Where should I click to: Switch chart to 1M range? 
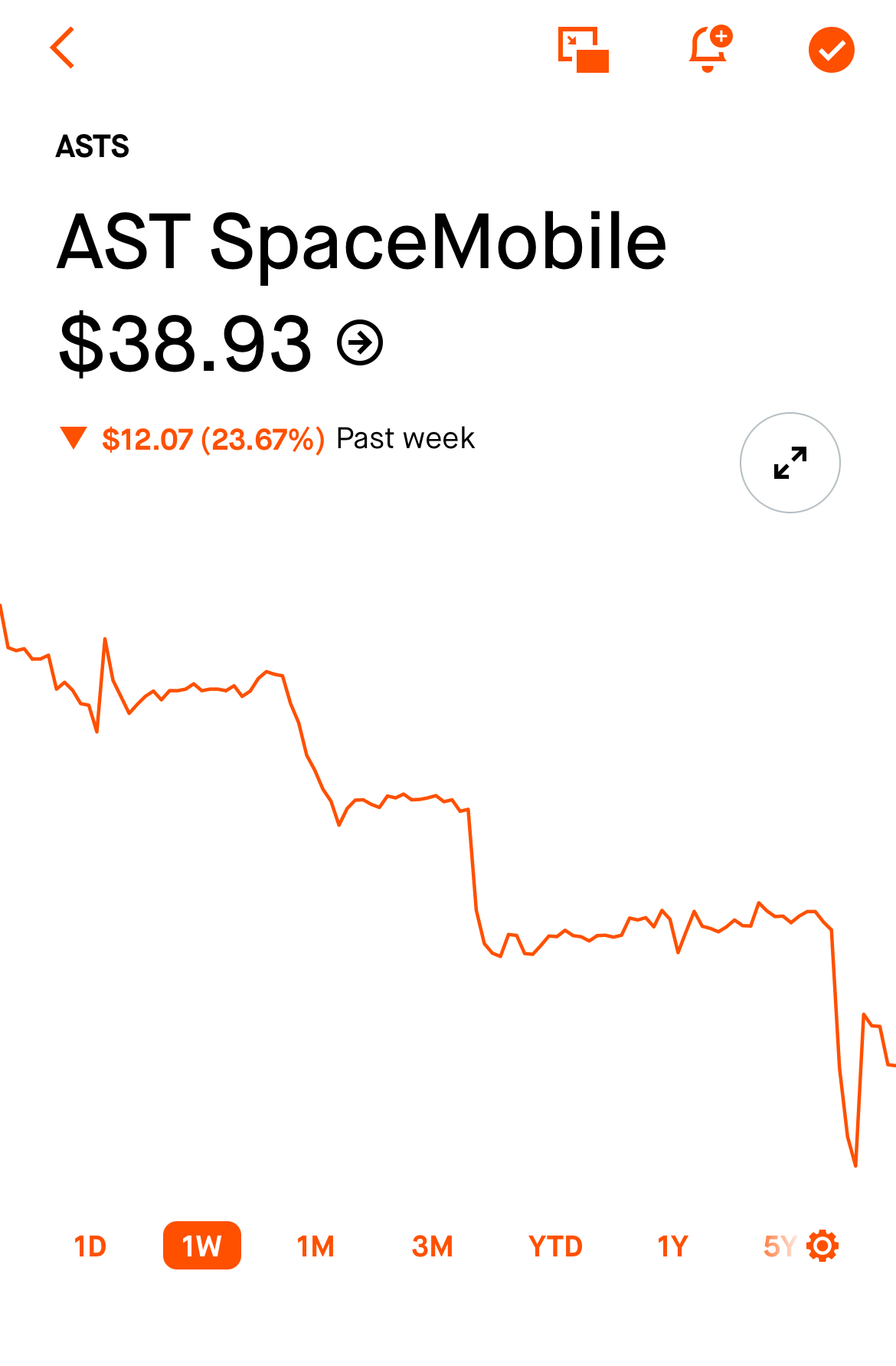pyautogui.click(x=316, y=1246)
